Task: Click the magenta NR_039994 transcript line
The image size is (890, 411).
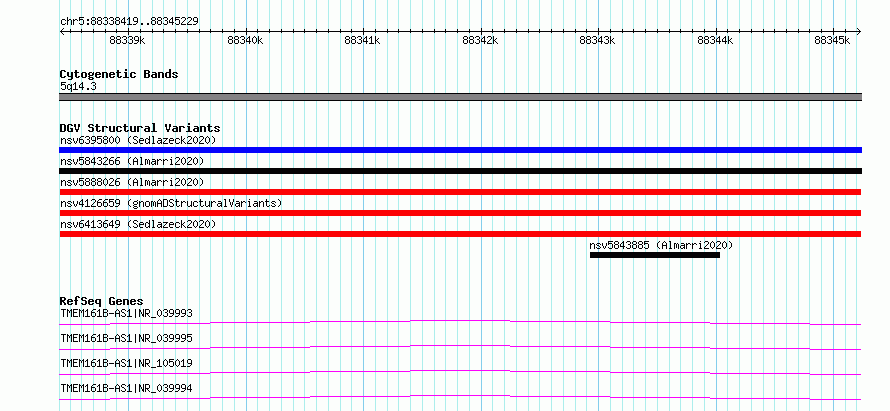Action: 460,397
